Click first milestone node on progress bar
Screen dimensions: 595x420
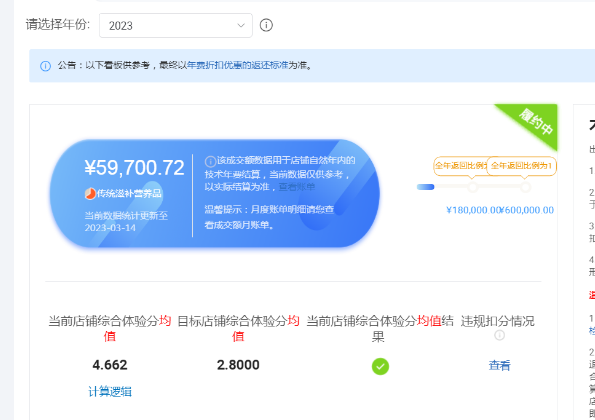tap(472, 187)
